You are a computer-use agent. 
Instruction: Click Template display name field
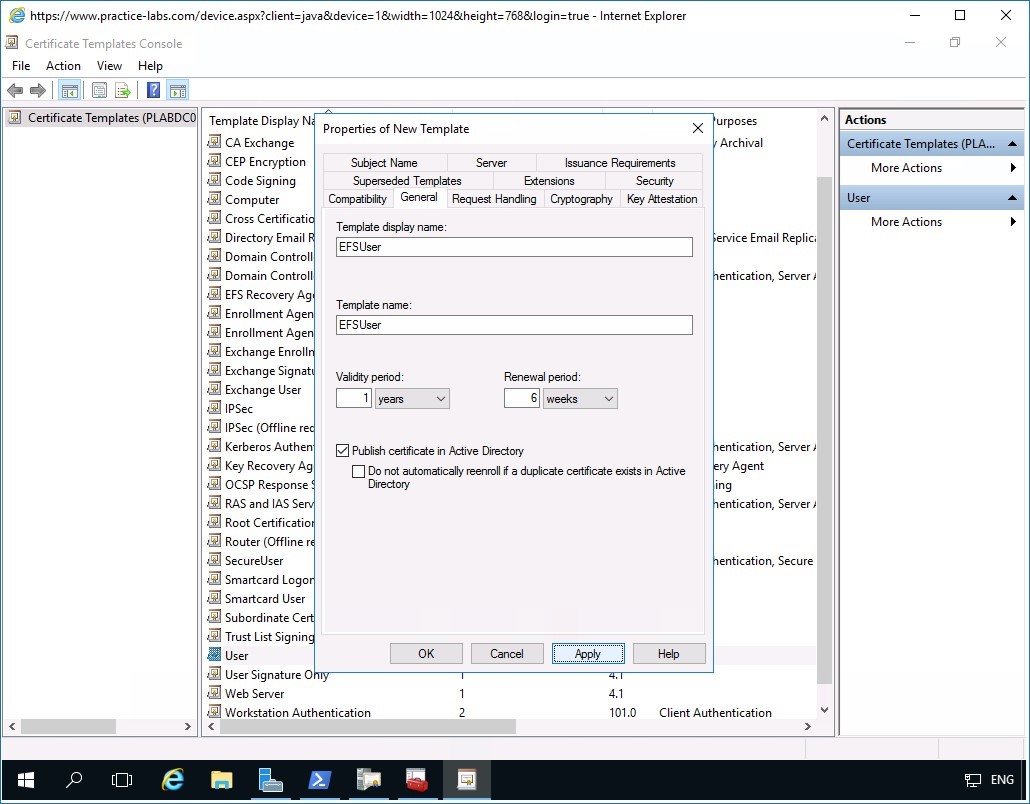pos(514,247)
